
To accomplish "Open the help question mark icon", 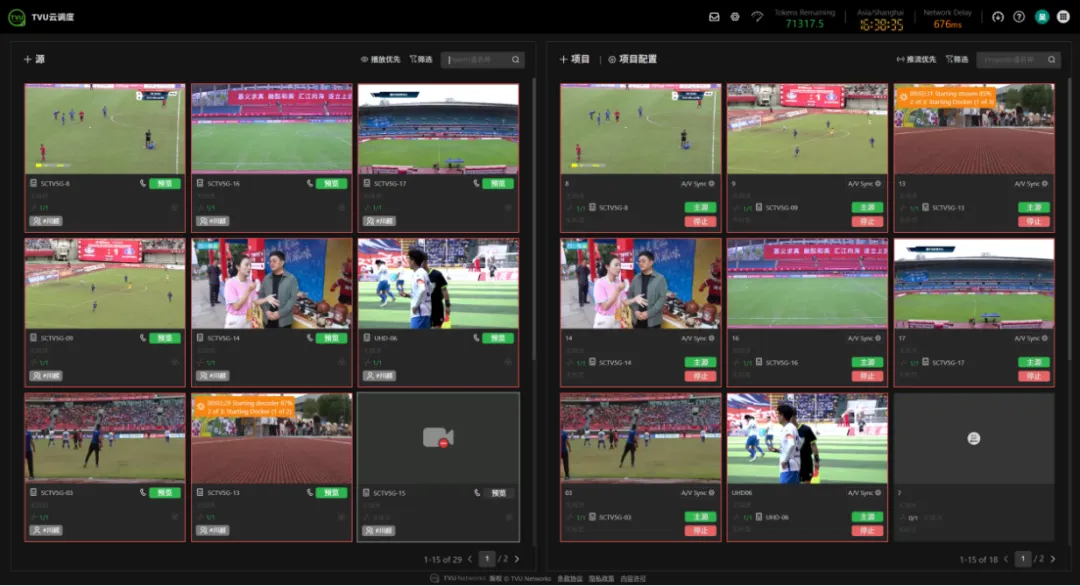I will (1019, 17).
